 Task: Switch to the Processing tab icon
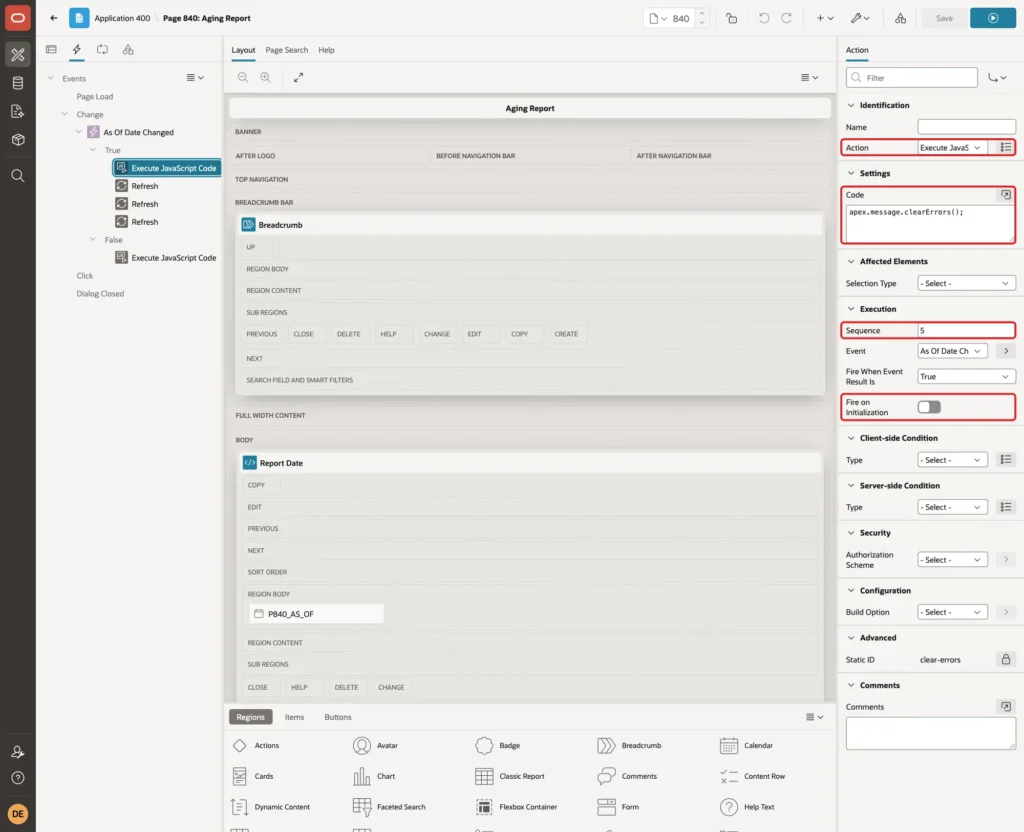pos(103,50)
